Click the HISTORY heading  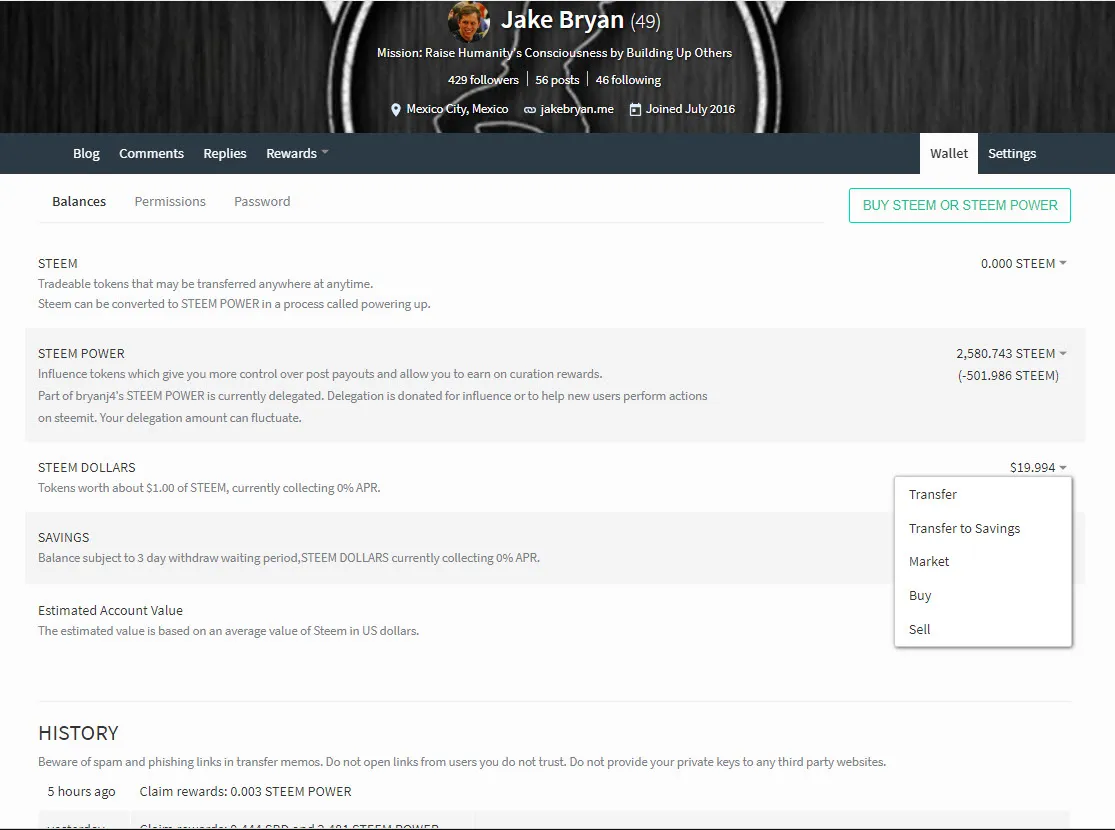(78, 733)
